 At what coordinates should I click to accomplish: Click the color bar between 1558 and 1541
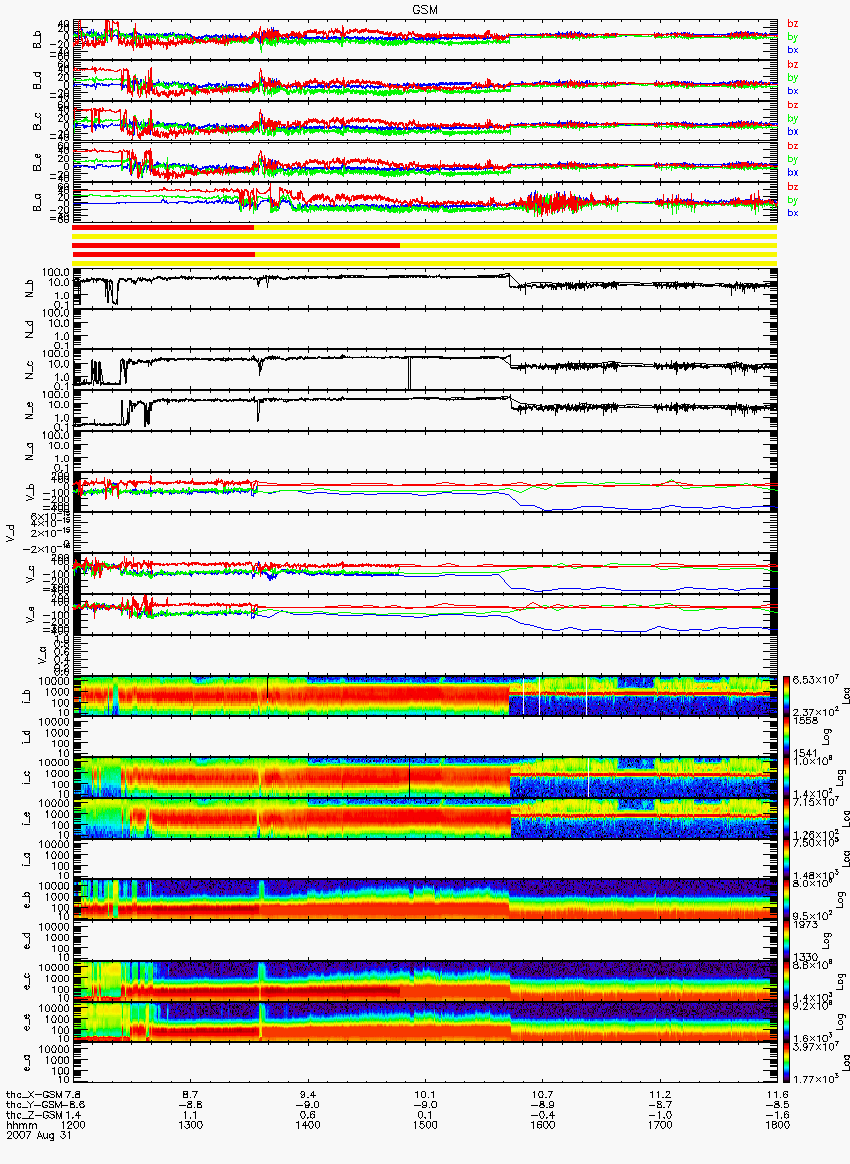[785, 736]
